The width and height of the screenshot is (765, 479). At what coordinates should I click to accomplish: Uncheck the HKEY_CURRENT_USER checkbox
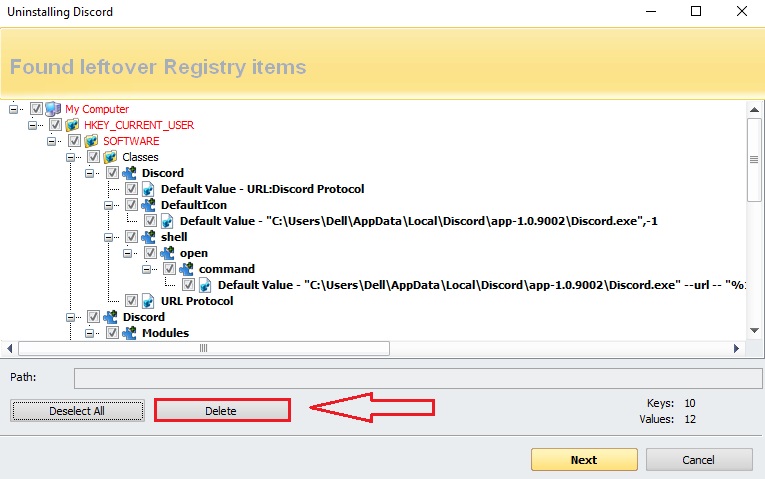coord(55,125)
